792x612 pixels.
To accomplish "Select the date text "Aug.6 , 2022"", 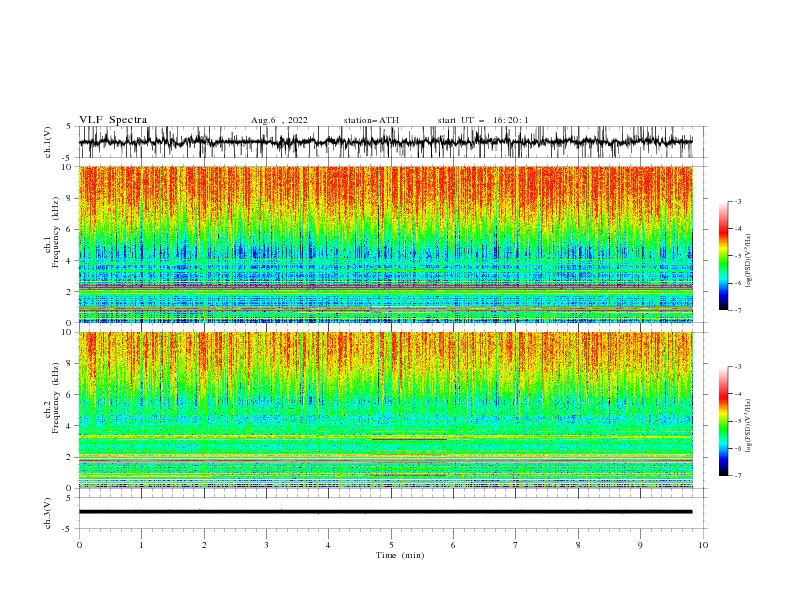I will [279, 120].
